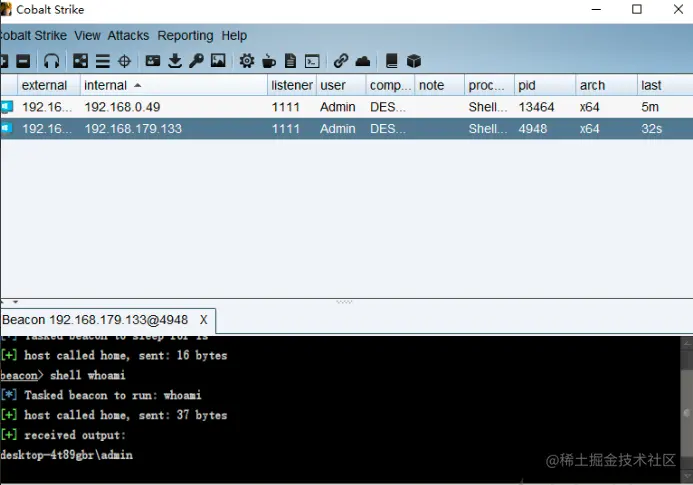
Task: Click the console scrollbar down arrow
Action: point(687,476)
